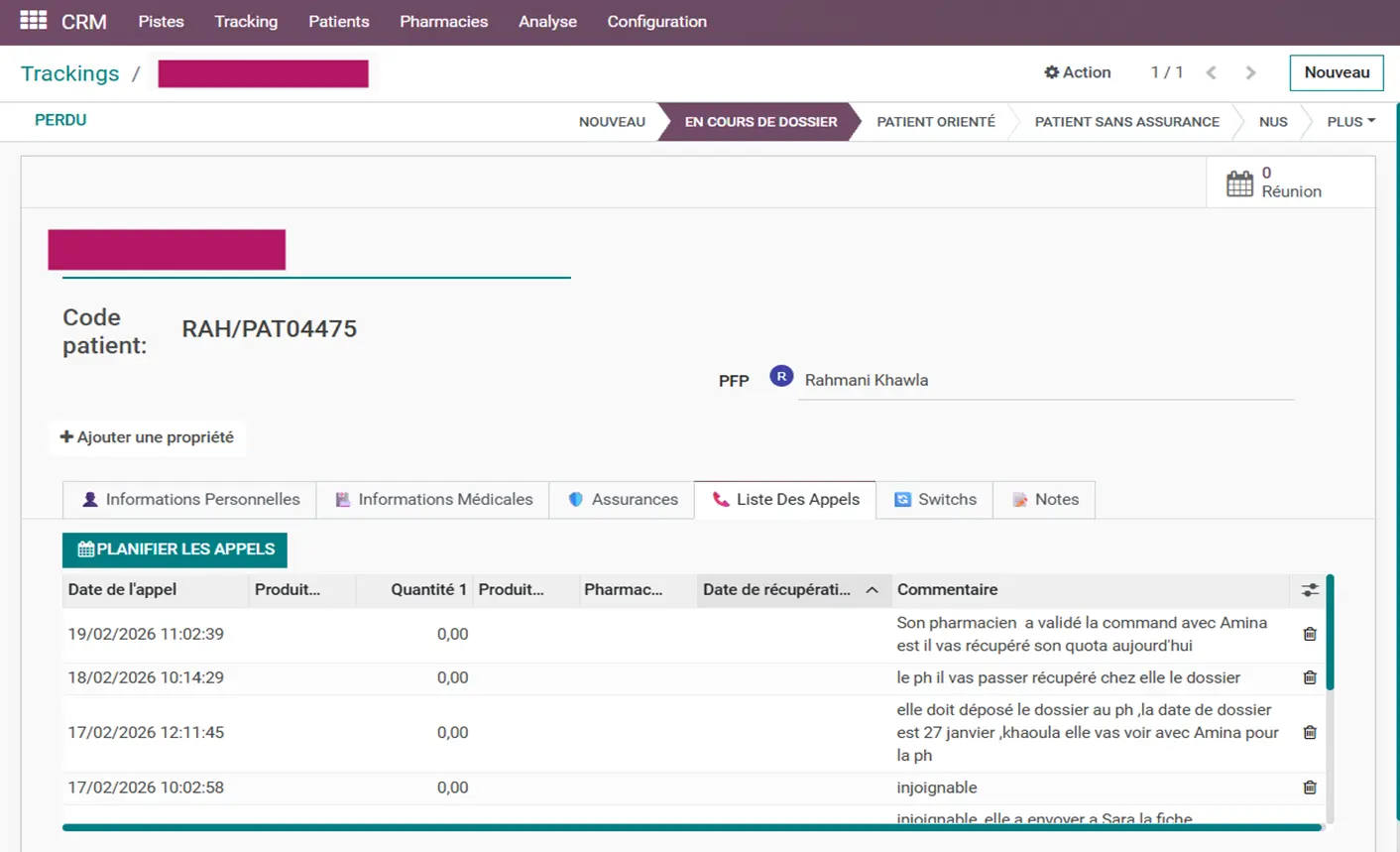The height and width of the screenshot is (852, 1400).
Task: Delete the 'injoignable' call at 10:02:58
Action: 1309,788
